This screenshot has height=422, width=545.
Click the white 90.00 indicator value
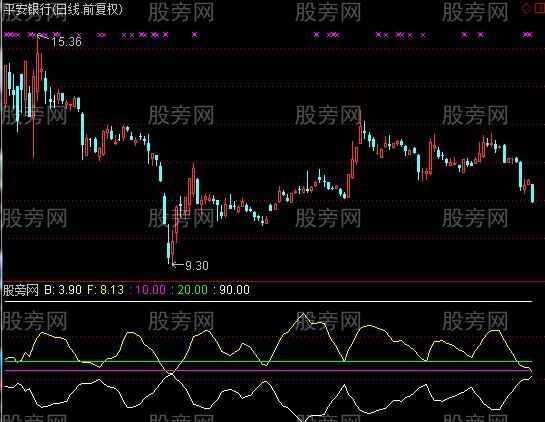tap(234, 290)
